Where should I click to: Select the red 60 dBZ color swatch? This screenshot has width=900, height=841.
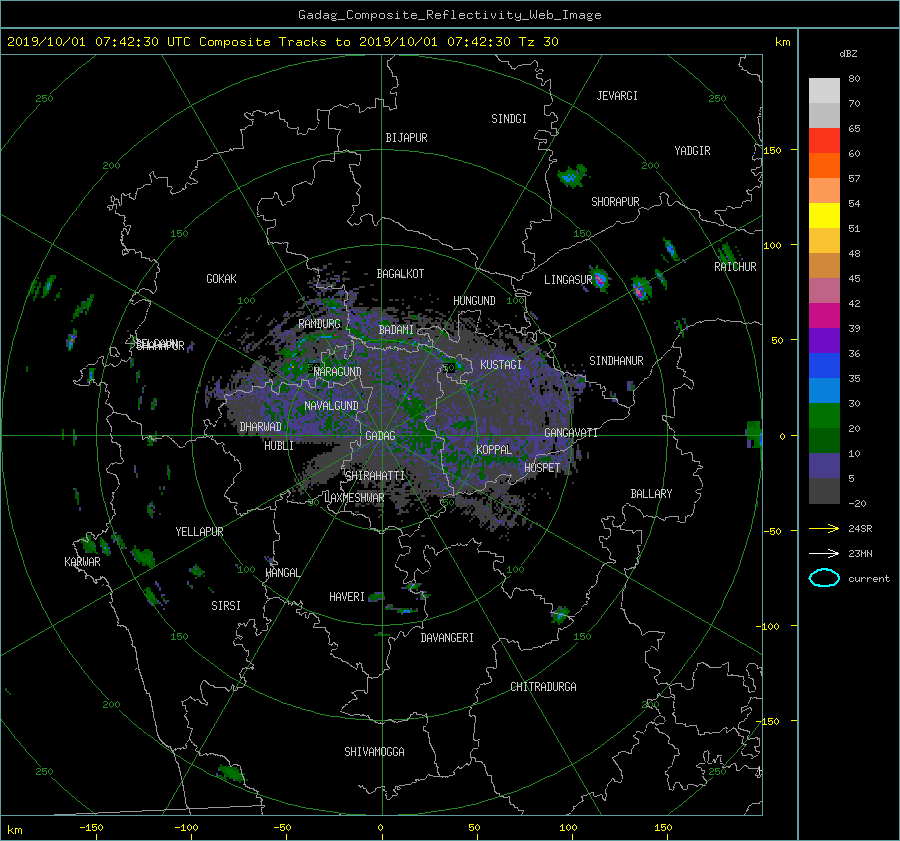(824, 141)
